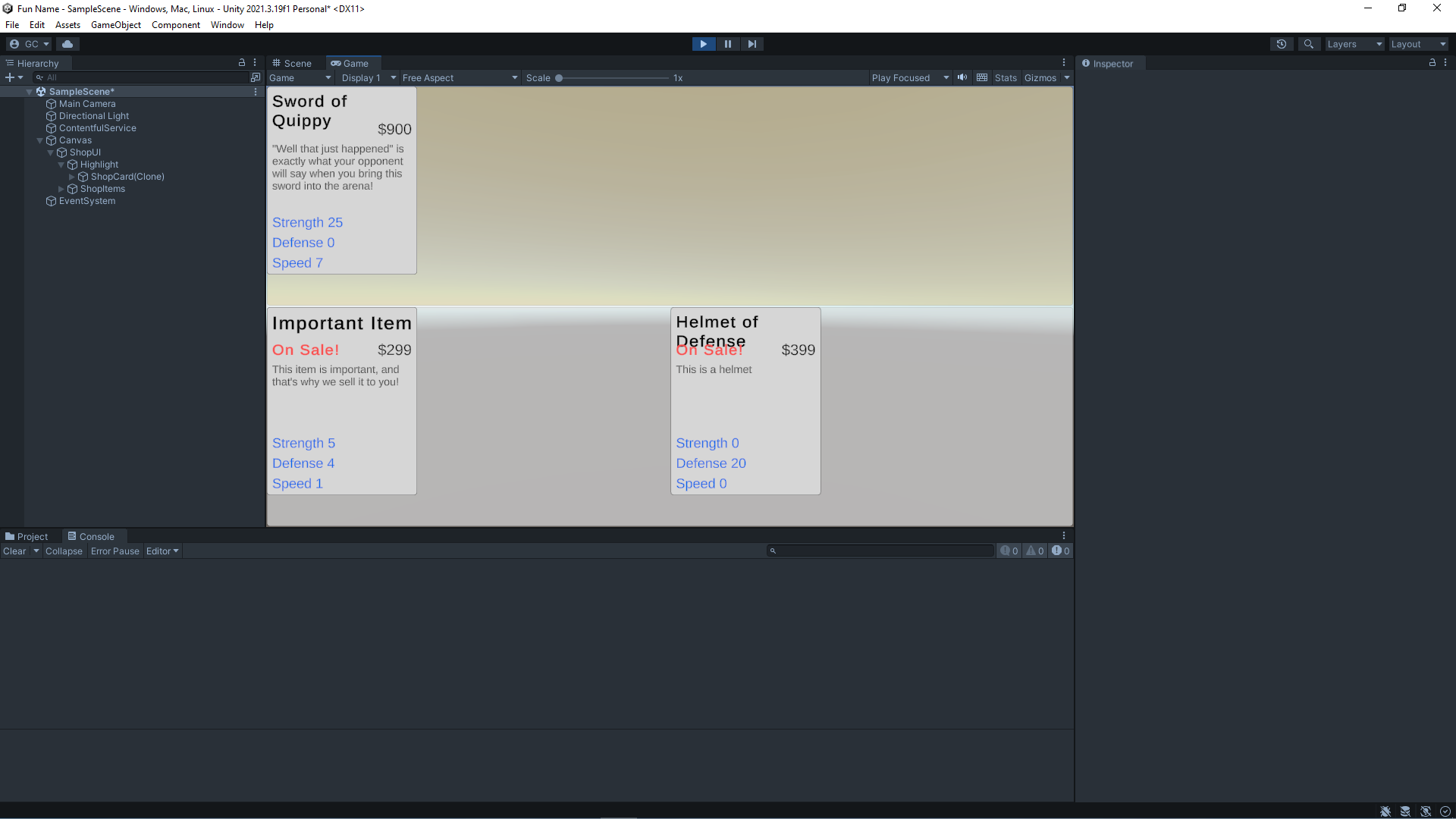Screen dimensions: 1456x819
Task: Click the Mute audio icon in Game view
Action: click(962, 77)
